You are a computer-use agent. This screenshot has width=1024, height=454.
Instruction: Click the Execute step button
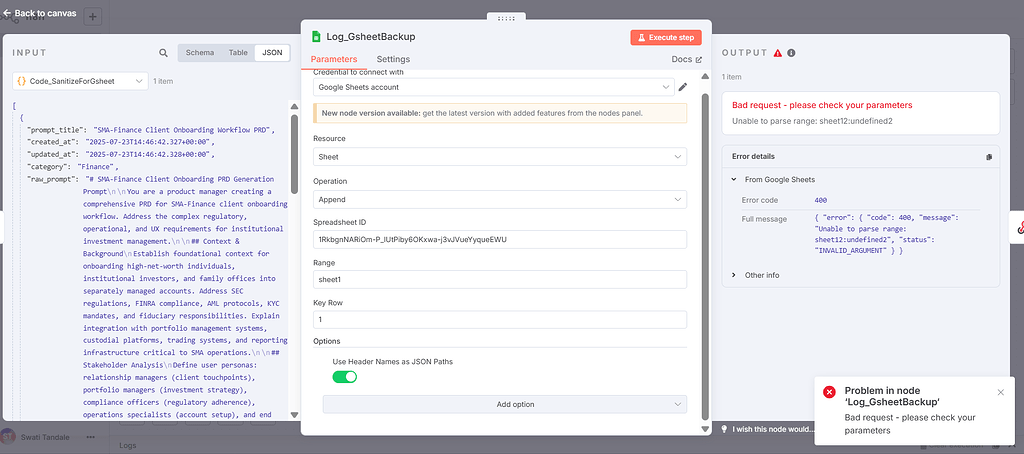pyautogui.click(x=665, y=37)
